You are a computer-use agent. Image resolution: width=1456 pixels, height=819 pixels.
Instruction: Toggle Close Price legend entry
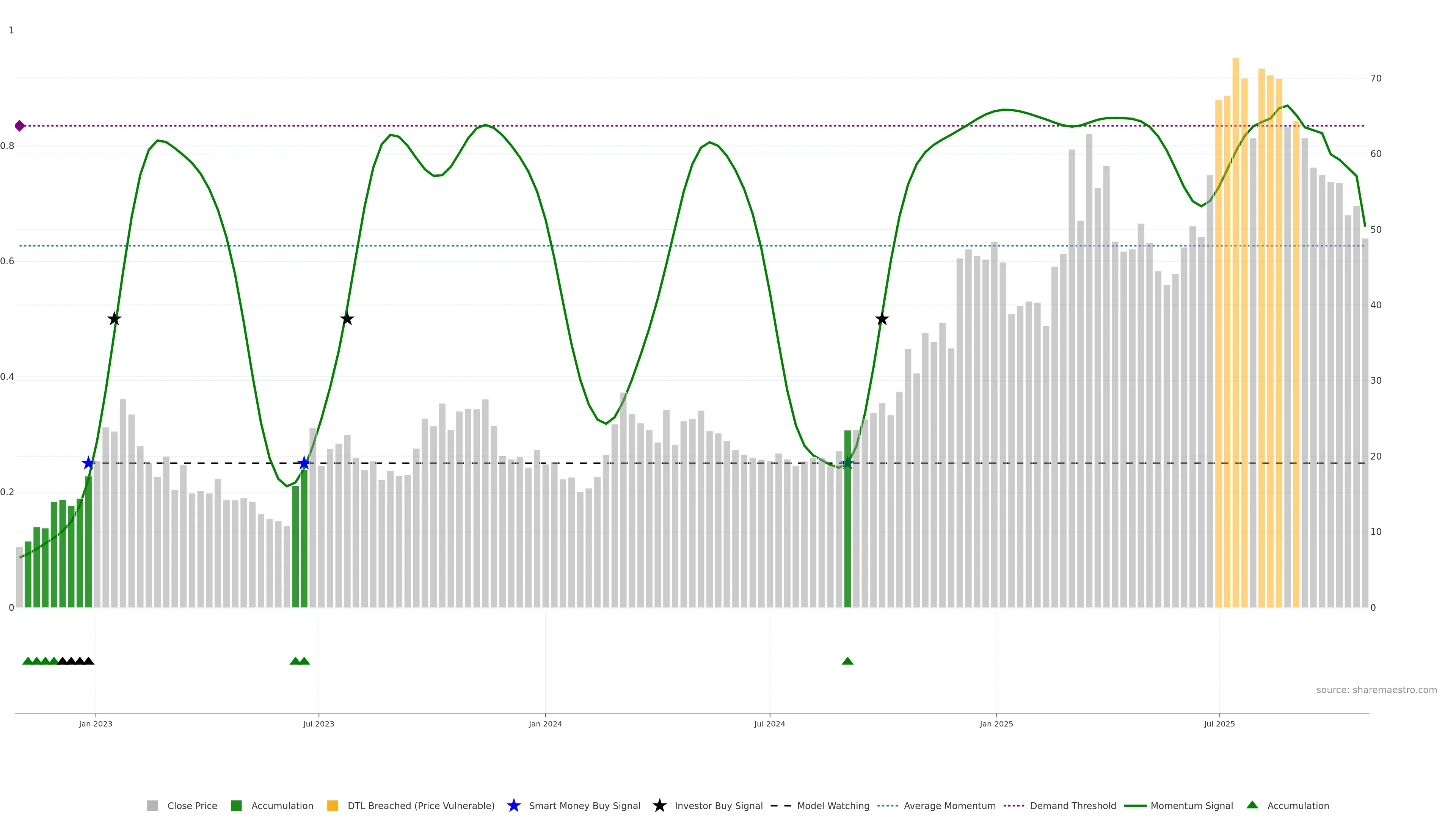click(x=191, y=805)
